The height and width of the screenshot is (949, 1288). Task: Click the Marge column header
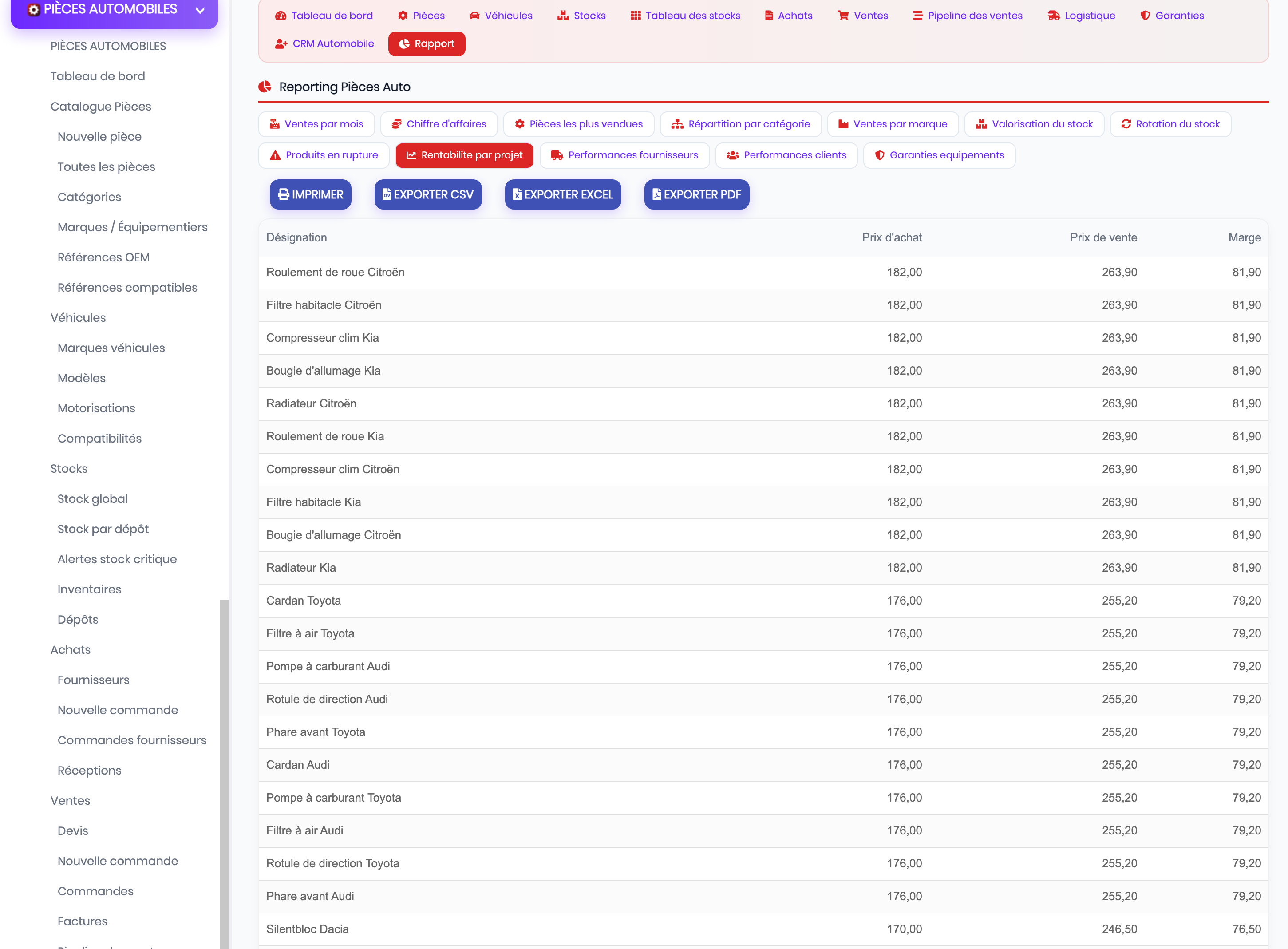(x=1245, y=237)
